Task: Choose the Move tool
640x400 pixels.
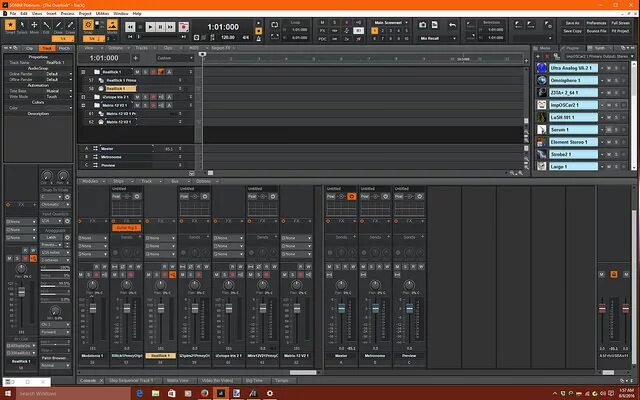Action: [x=34, y=25]
